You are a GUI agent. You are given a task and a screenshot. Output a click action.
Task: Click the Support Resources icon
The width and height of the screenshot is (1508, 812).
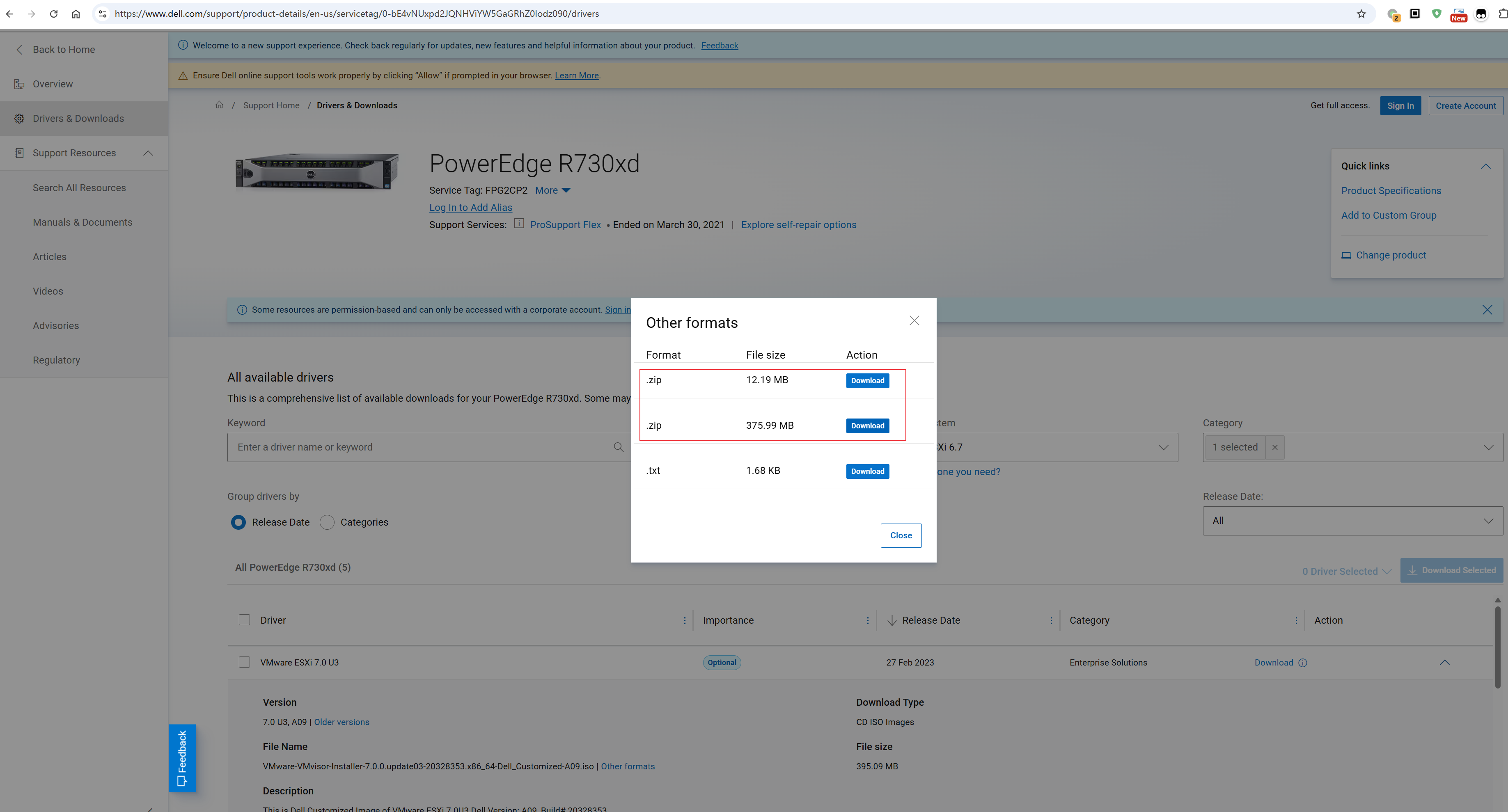tap(19, 153)
